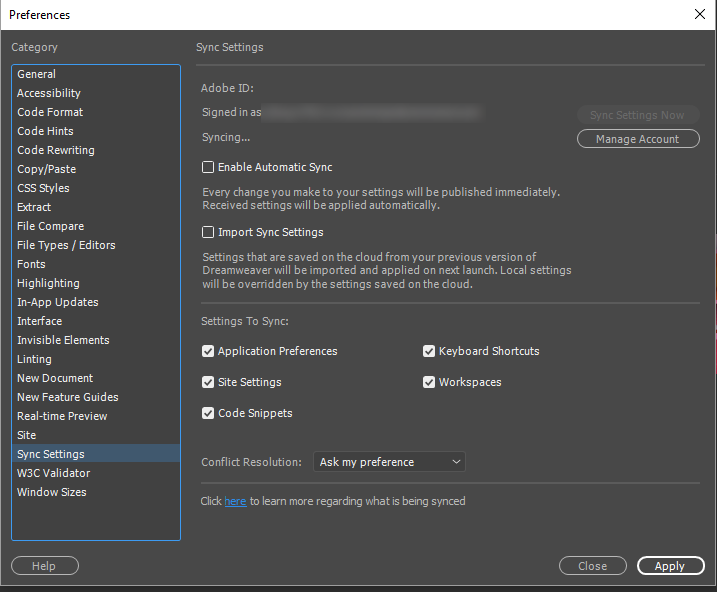Uncheck Keyboard Shortcuts sync option

click(x=429, y=352)
